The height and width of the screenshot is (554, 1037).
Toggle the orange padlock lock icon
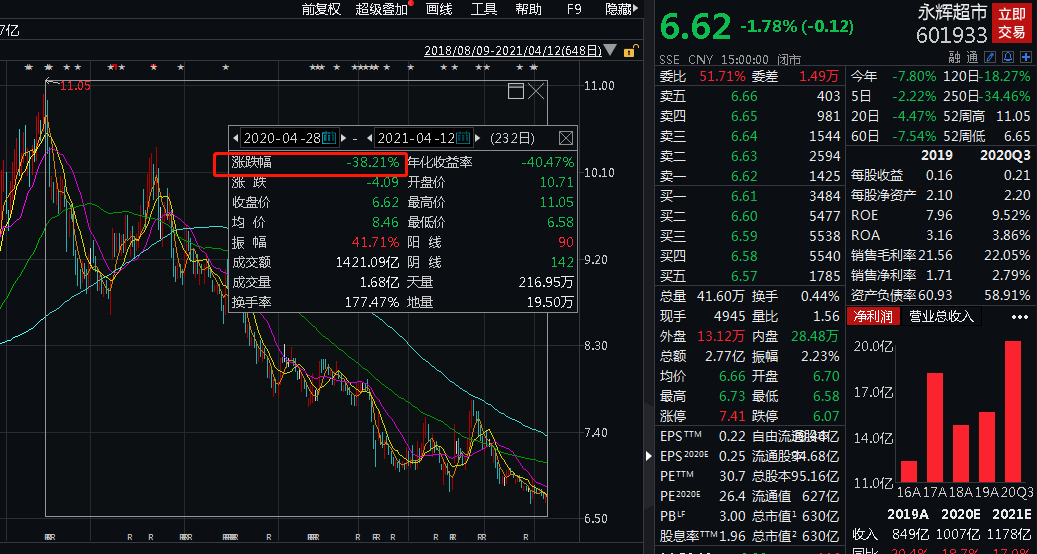click(630, 50)
